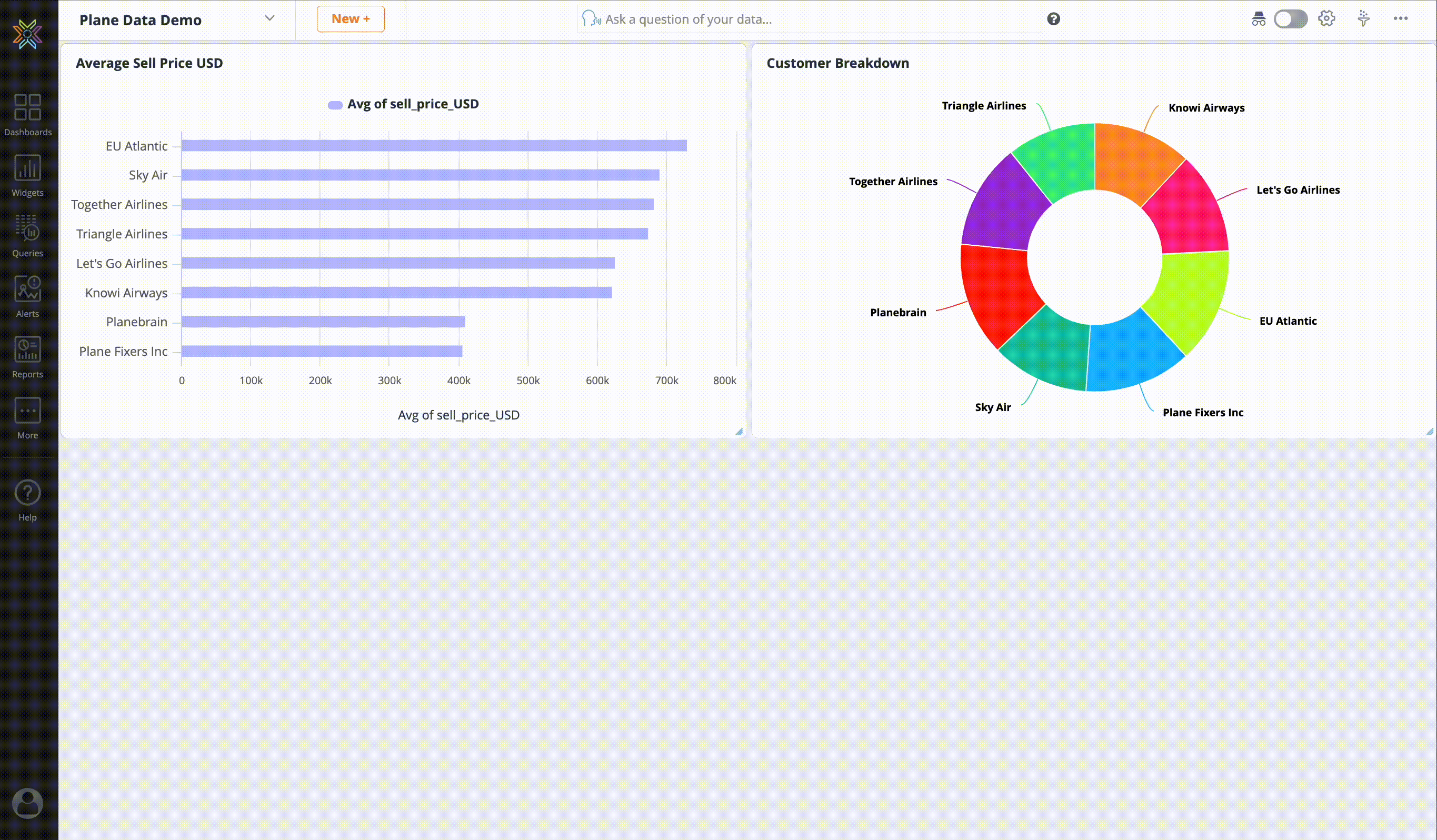Click the Knowi logo icon

tap(27, 34)
